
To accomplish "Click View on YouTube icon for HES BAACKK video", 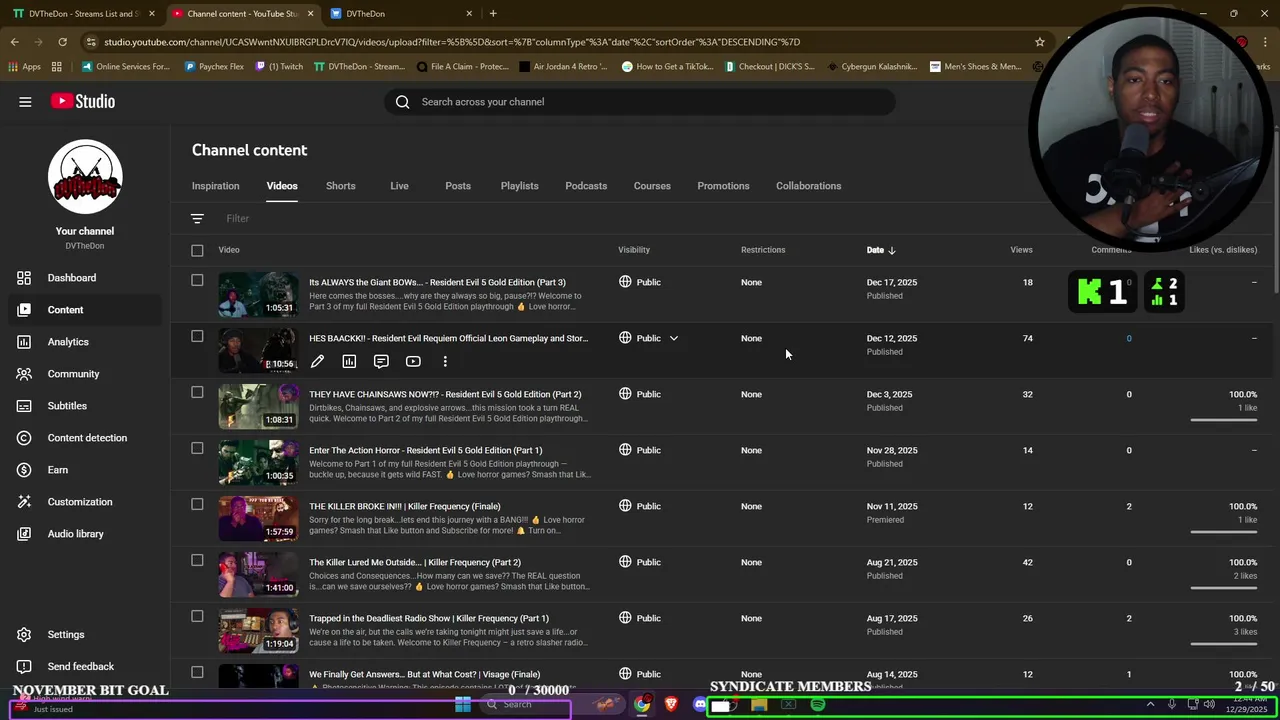I will [413, 361].
